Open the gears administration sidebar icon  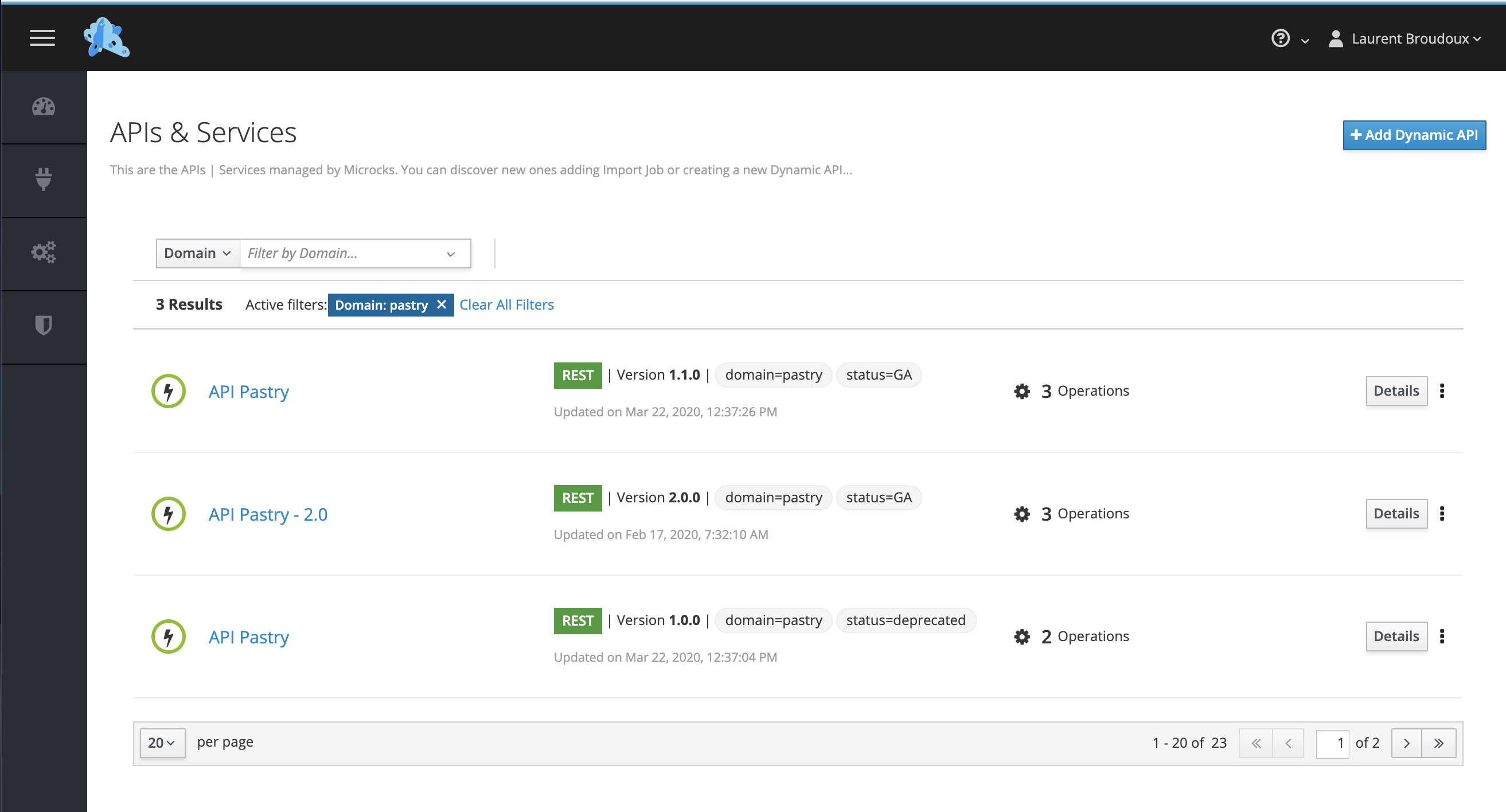[43, 252]
